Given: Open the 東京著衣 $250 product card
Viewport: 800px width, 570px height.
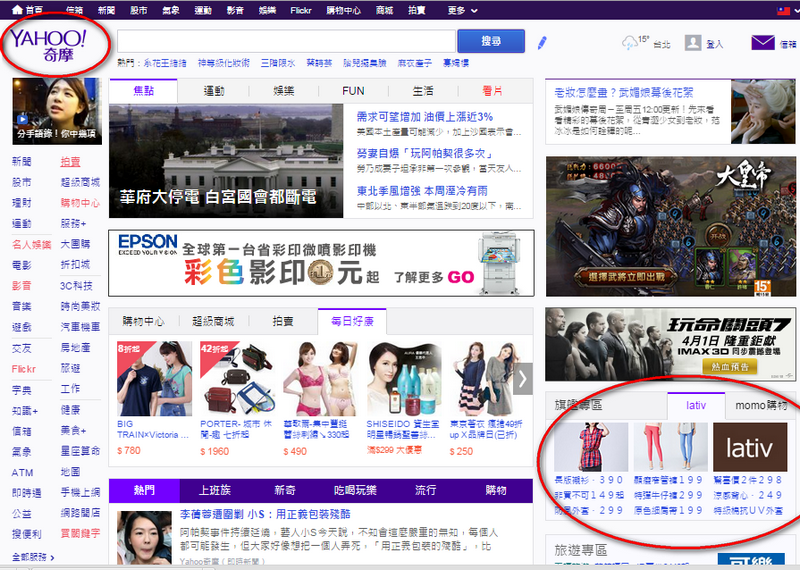Looking at the screenshot, I should point(486,398).
